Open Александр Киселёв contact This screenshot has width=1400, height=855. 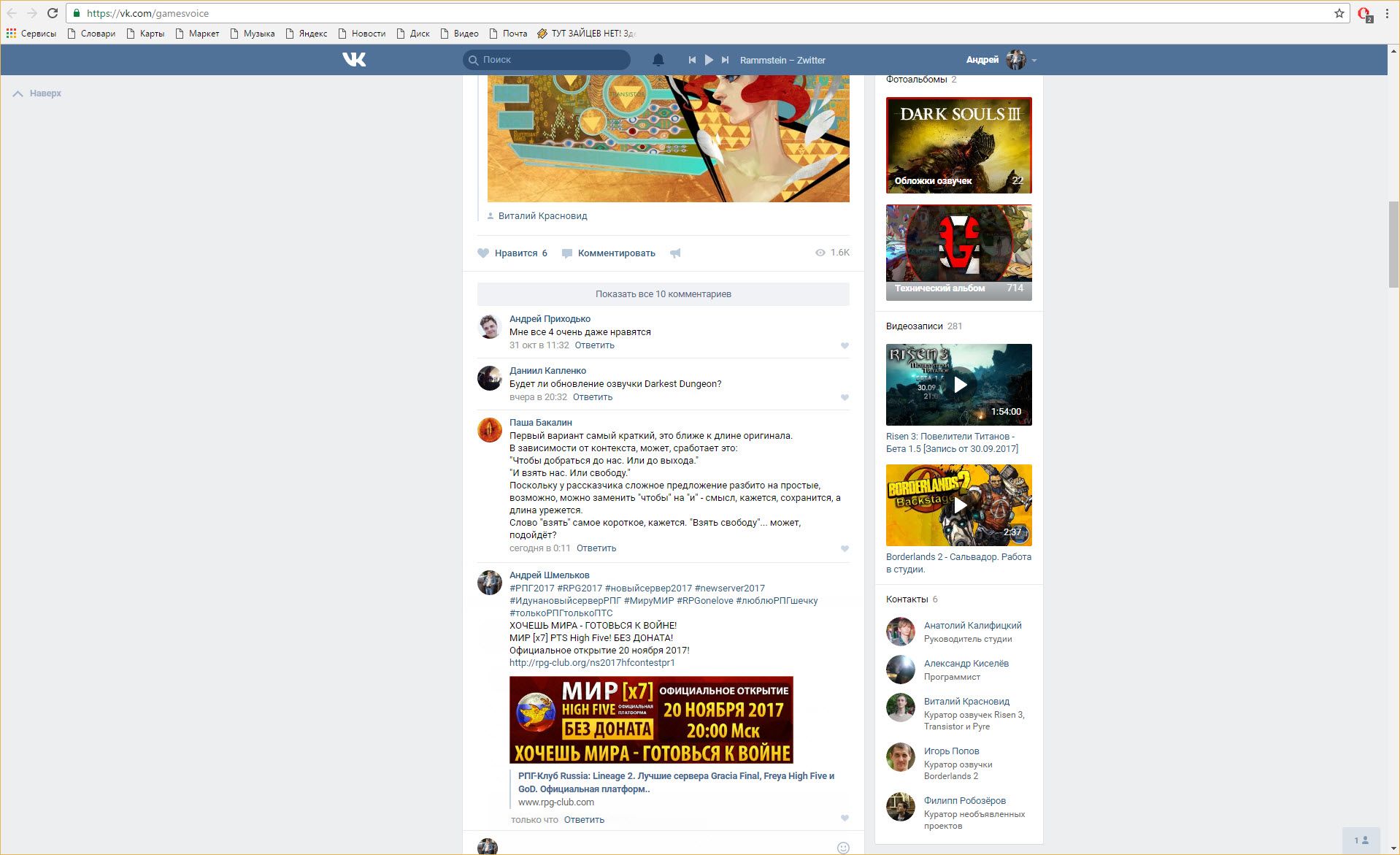click(966, 664)
